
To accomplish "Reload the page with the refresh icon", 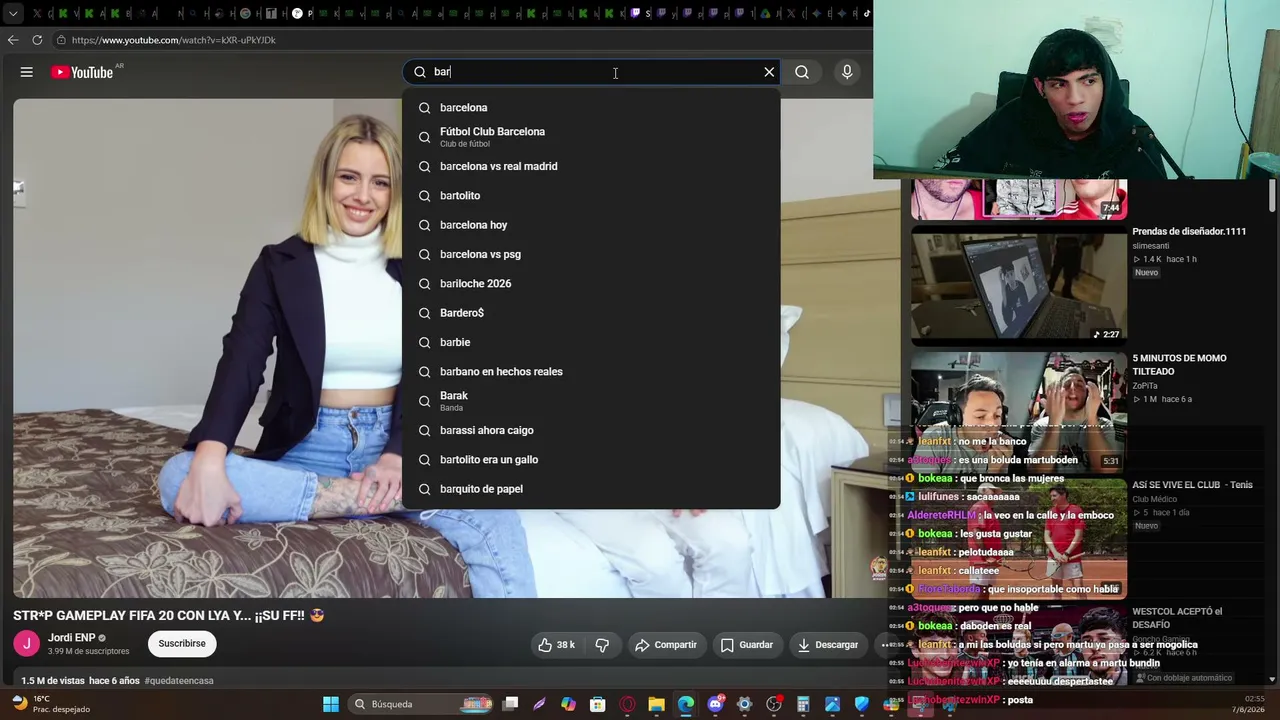I will click(37, 40).
